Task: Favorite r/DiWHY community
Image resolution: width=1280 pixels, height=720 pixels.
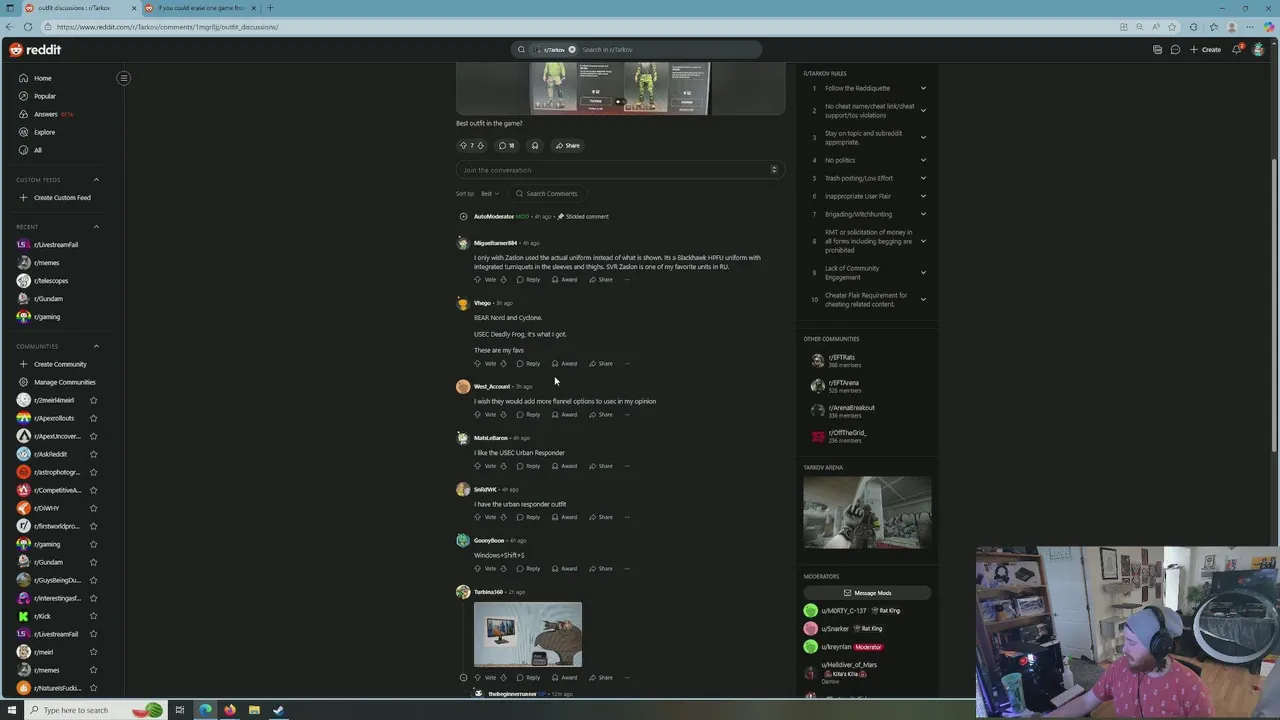Action: (93, 508)
